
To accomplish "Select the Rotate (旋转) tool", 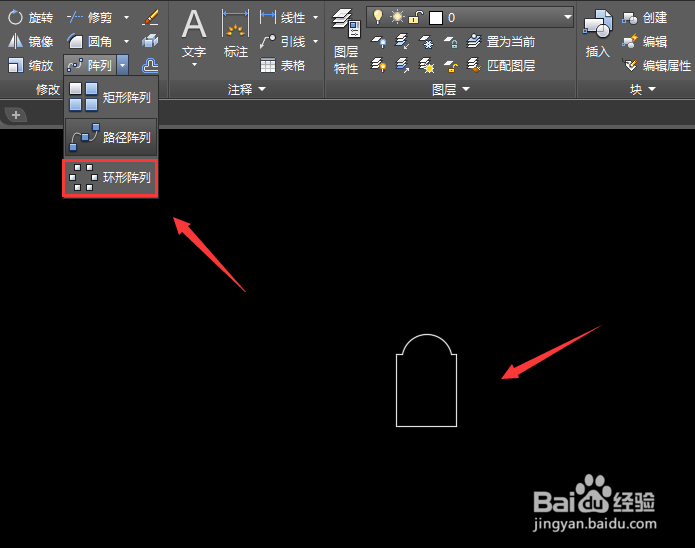I will (31, 18).
